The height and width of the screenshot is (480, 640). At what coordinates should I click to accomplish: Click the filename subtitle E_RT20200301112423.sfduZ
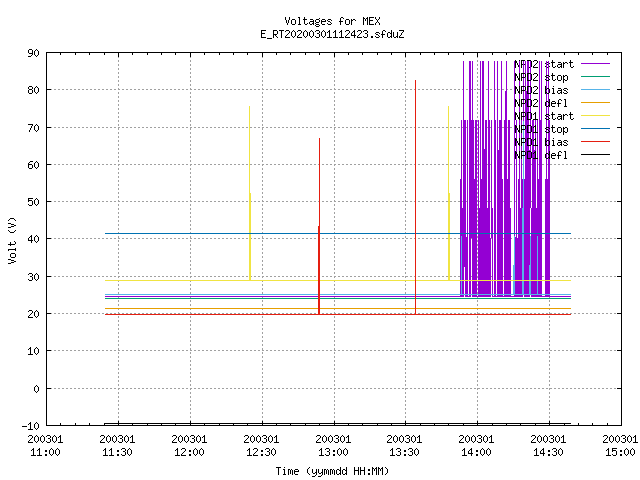tap(332, 34)
